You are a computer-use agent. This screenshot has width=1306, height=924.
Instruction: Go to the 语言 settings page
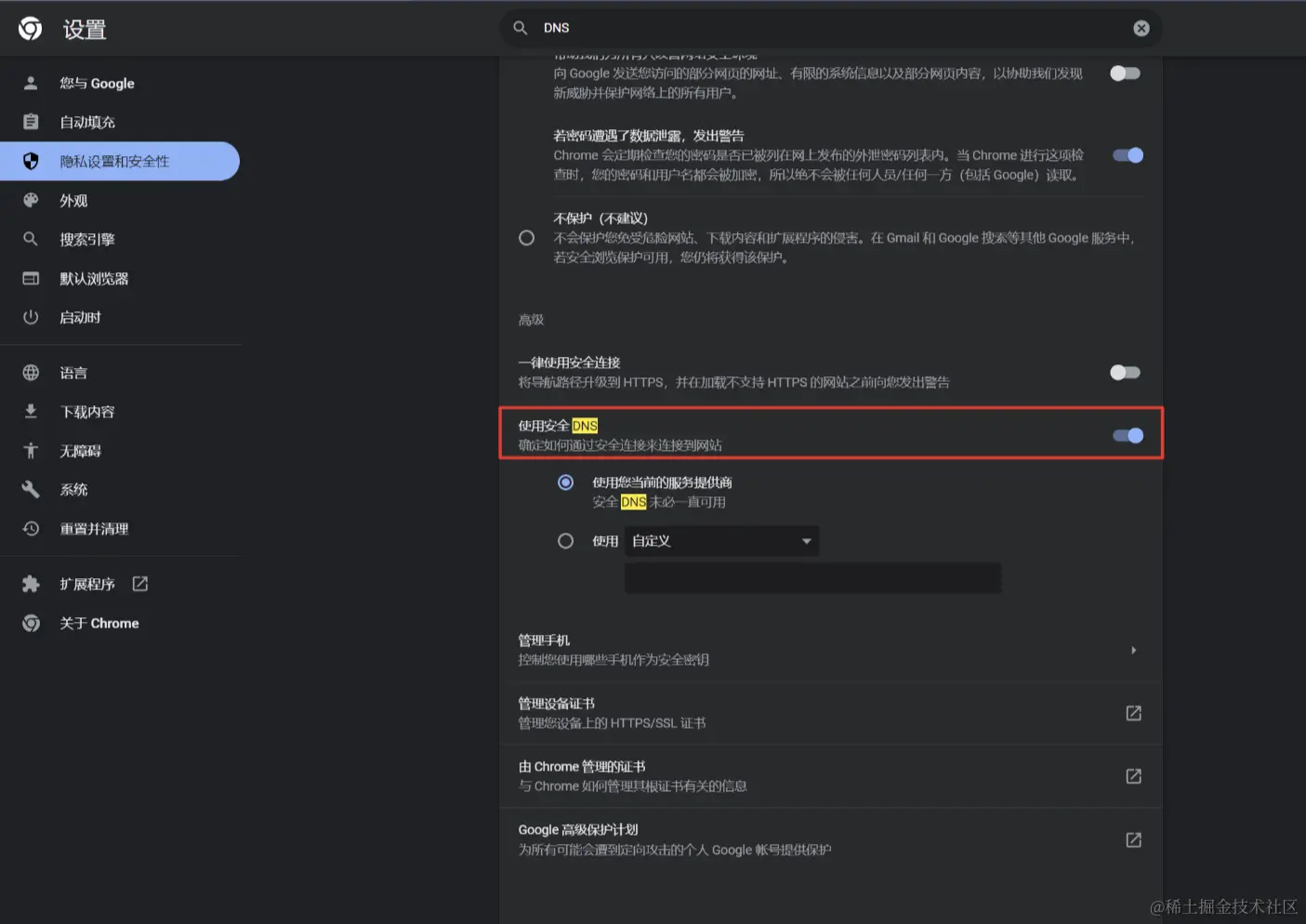(x=120, y=373)
